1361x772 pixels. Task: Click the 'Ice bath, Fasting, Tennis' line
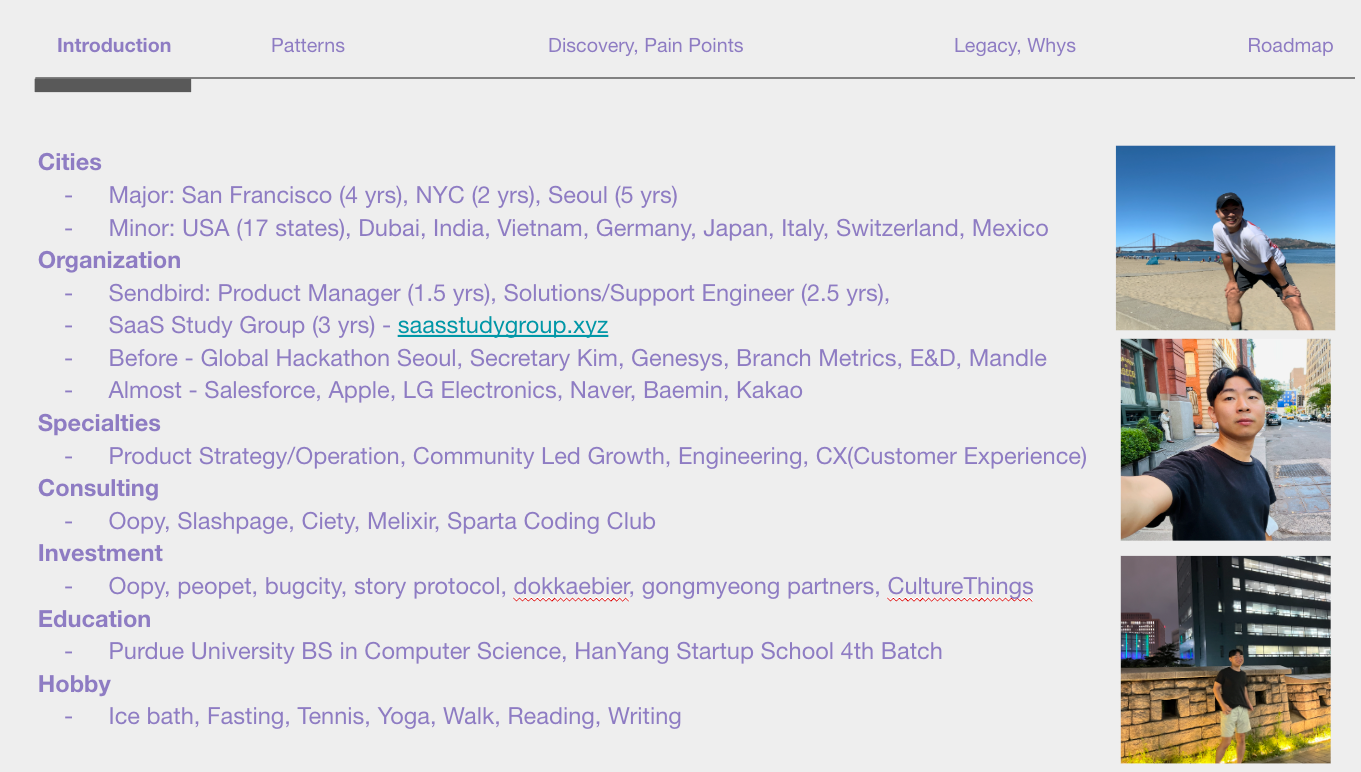point(395,716)
